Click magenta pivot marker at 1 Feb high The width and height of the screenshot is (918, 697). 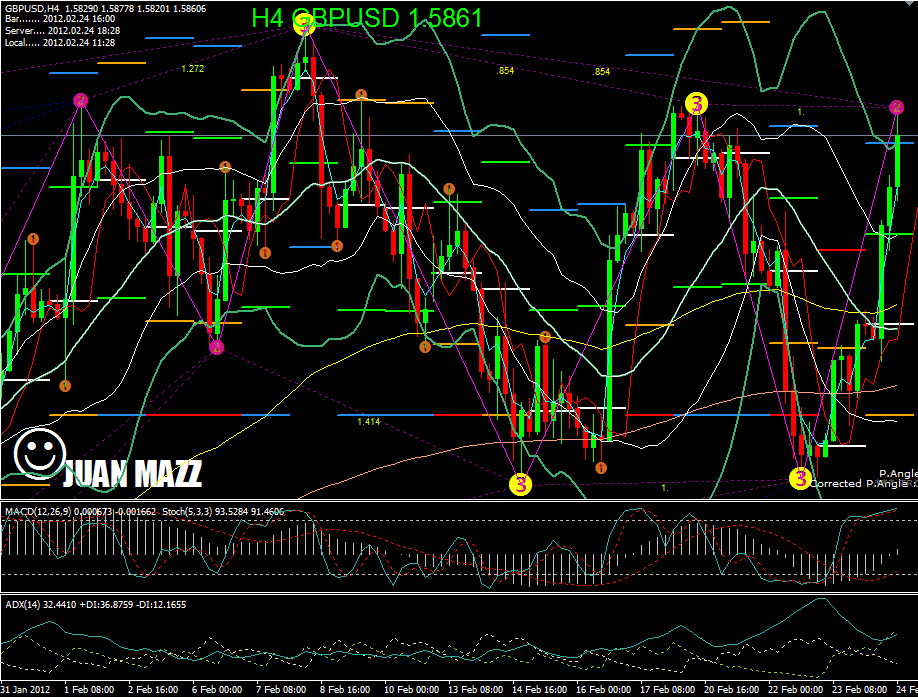point(81,99)
